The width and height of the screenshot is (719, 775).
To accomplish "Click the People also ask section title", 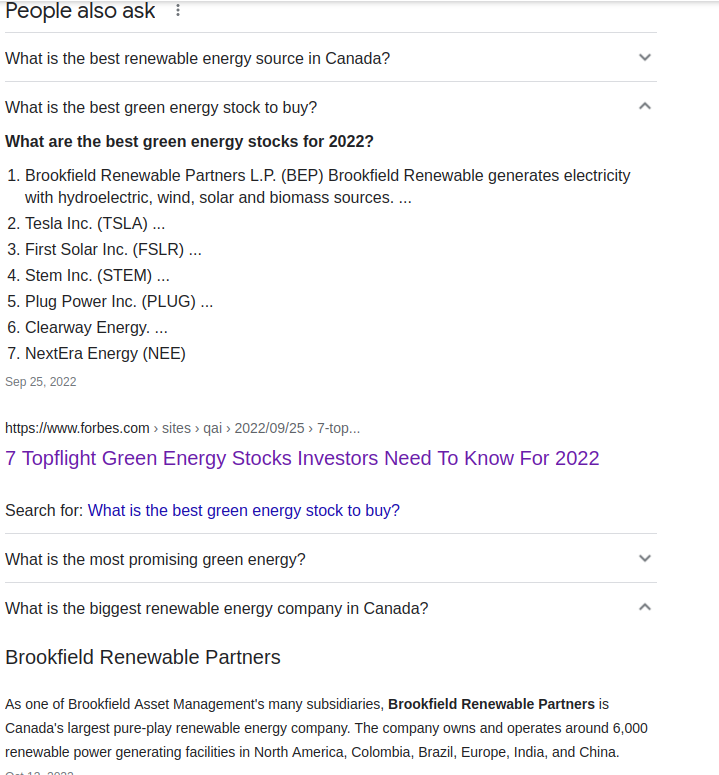I will coord(80,11).
